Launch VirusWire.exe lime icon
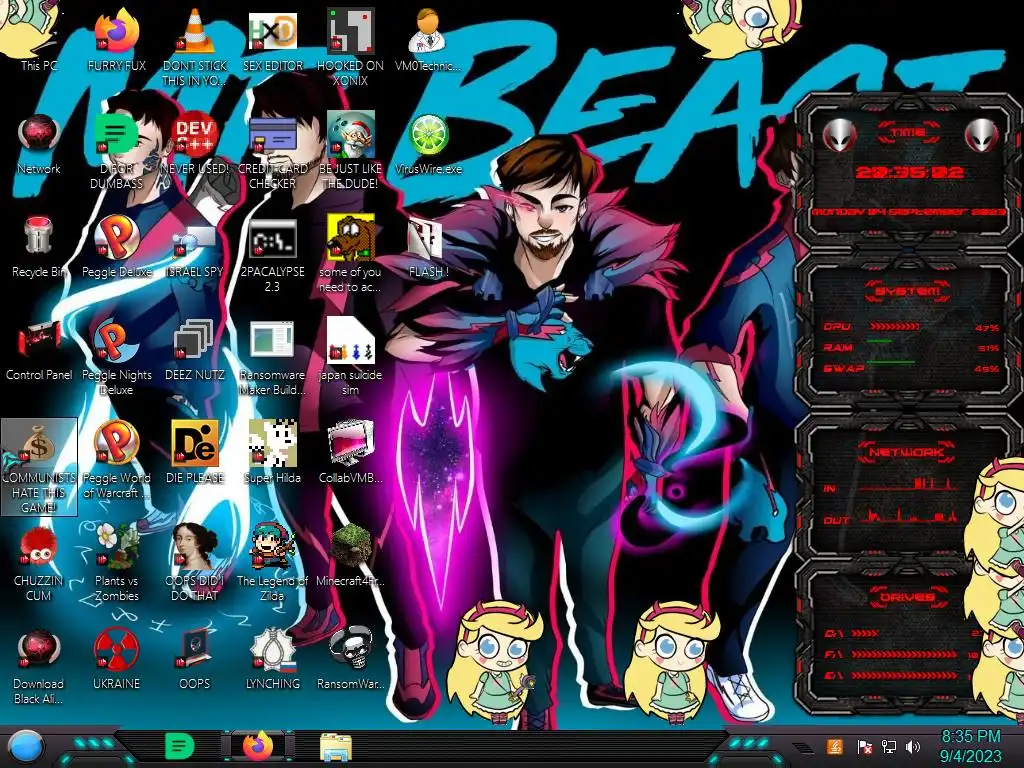 pos(428,135)
